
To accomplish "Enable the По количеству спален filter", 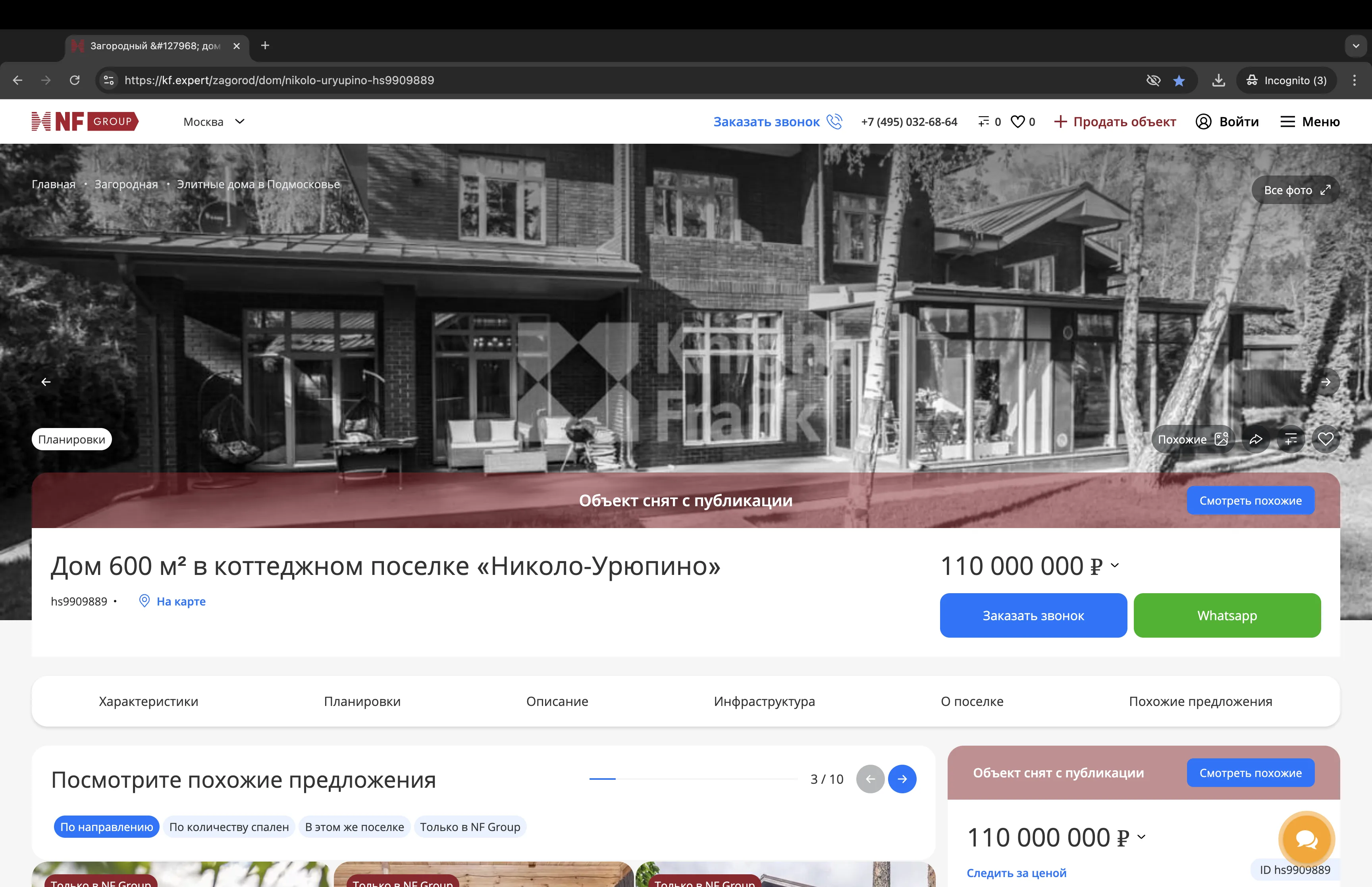I will [x=229, y=827].
